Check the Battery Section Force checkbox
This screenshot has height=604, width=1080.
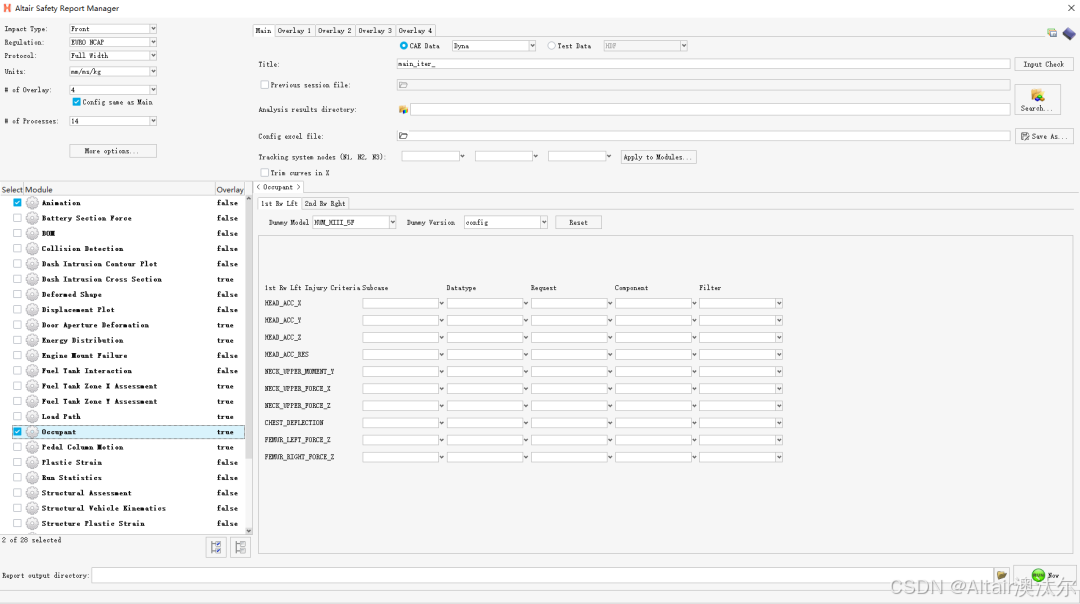(17, 218)
